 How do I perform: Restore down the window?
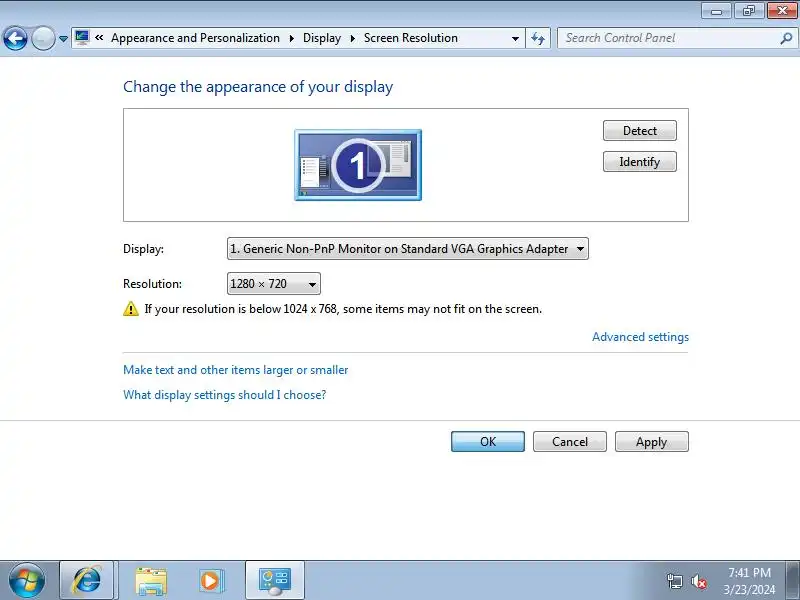pyautogui.click(x=749, y=11)
